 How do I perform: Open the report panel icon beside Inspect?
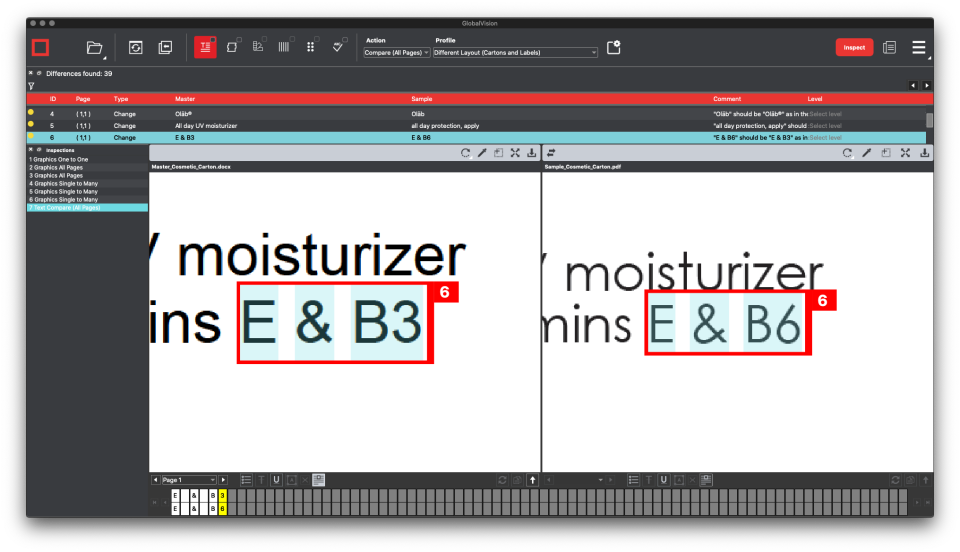[x=890, y=47]
